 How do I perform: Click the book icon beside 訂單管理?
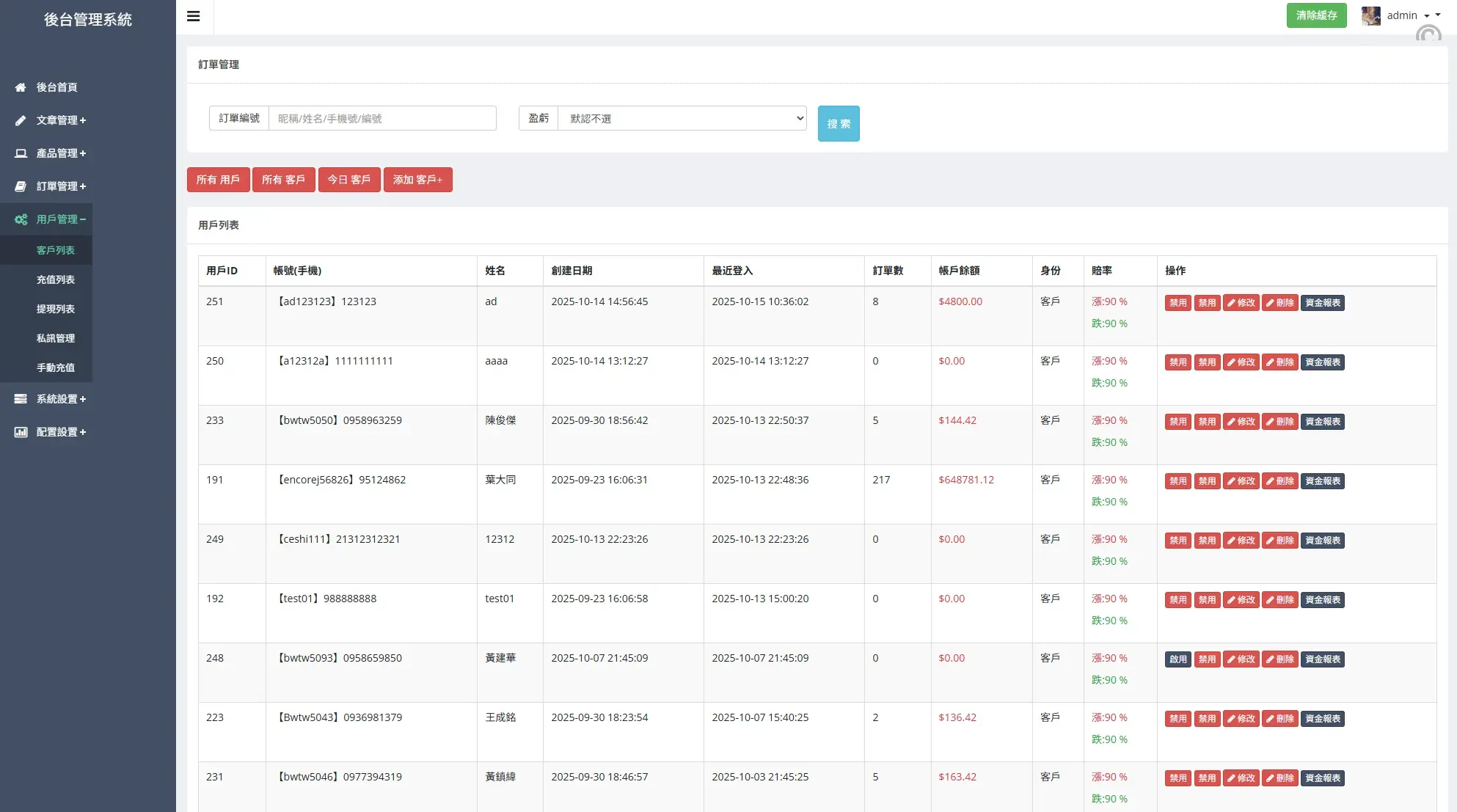click(x=21, y=186)
